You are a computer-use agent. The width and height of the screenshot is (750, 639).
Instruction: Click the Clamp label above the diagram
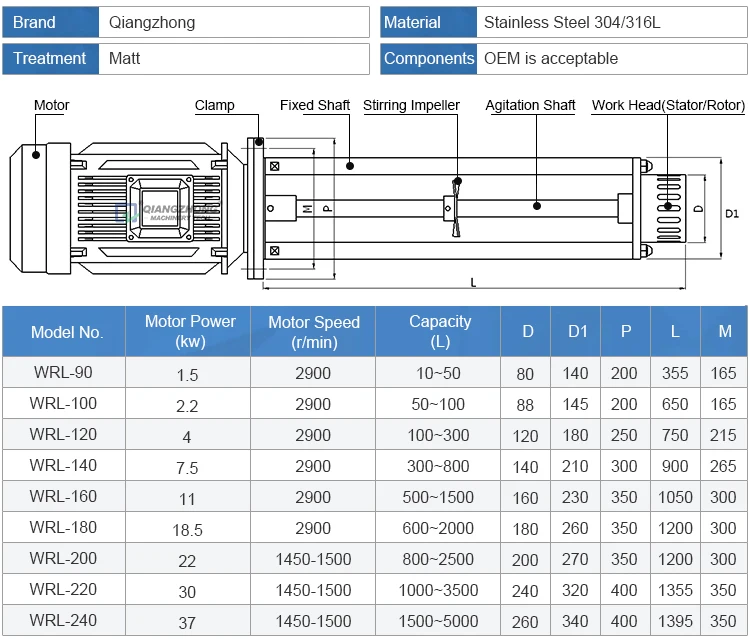tap(214, 105)
